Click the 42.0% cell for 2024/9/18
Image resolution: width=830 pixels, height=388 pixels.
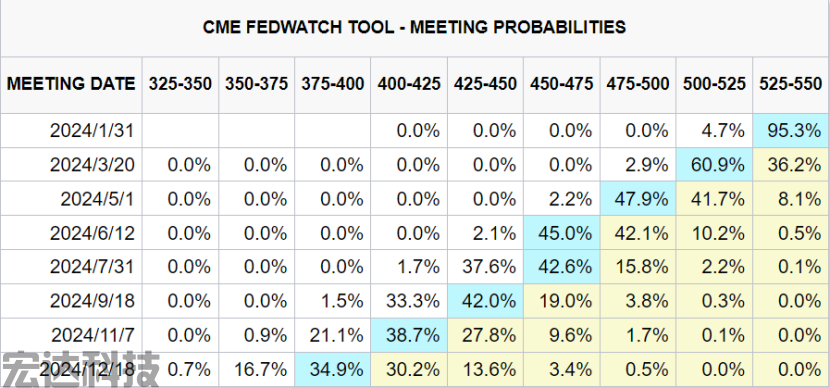coord(485,301)
